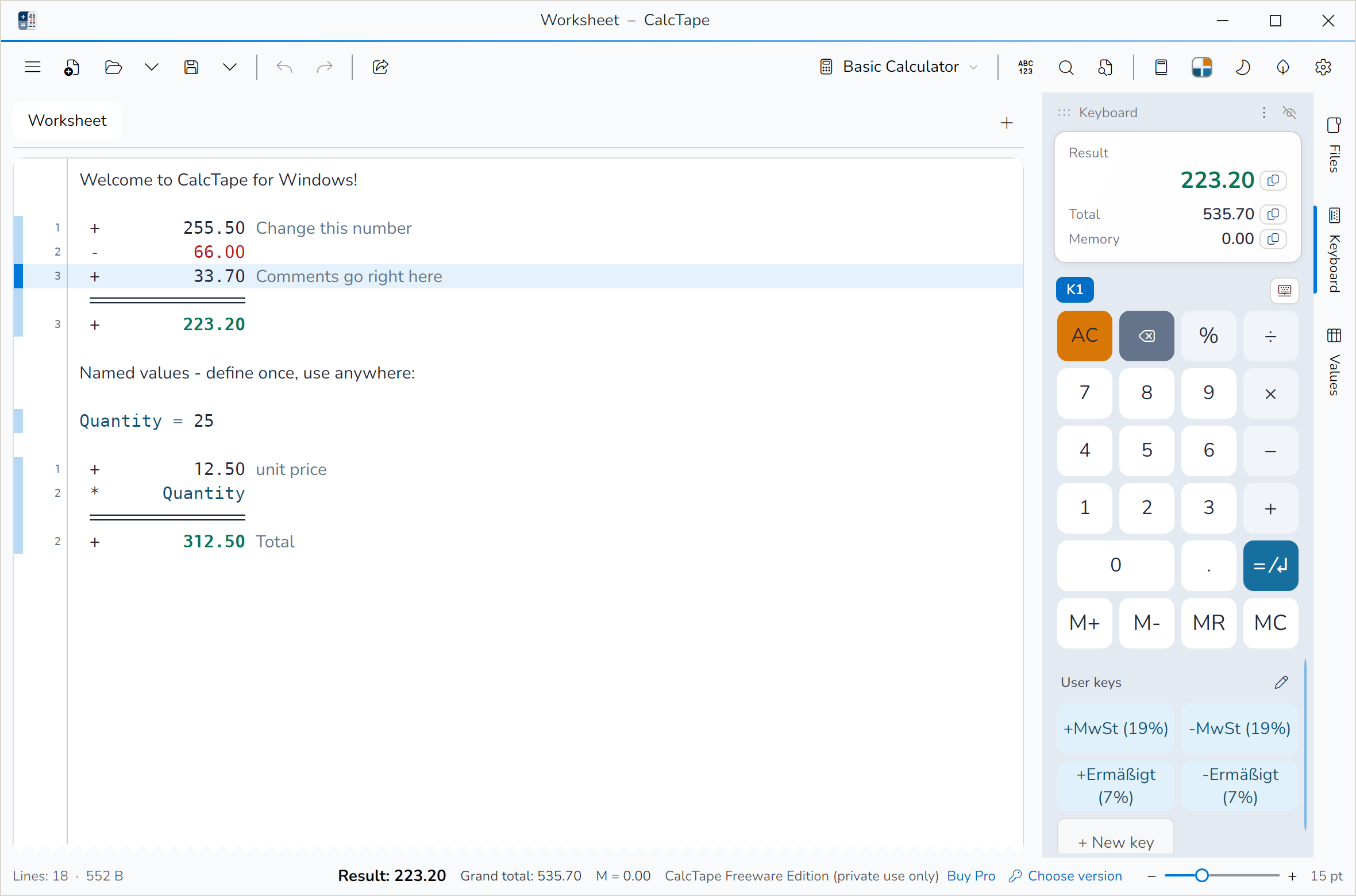Click the 'Quantity = 25' definition line
Viewport: 1356px width, 896px height.
coord(147,421)
